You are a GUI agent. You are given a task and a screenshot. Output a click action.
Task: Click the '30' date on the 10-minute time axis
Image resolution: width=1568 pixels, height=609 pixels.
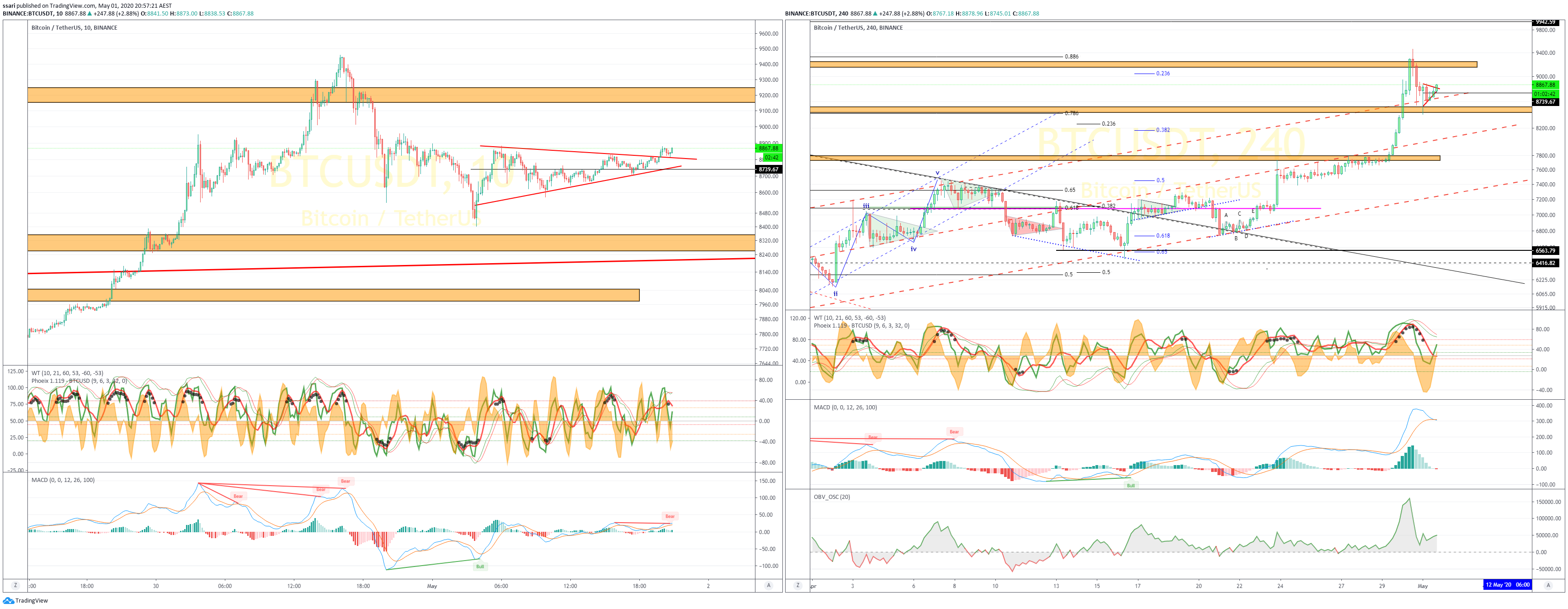[x=156, y=586]
